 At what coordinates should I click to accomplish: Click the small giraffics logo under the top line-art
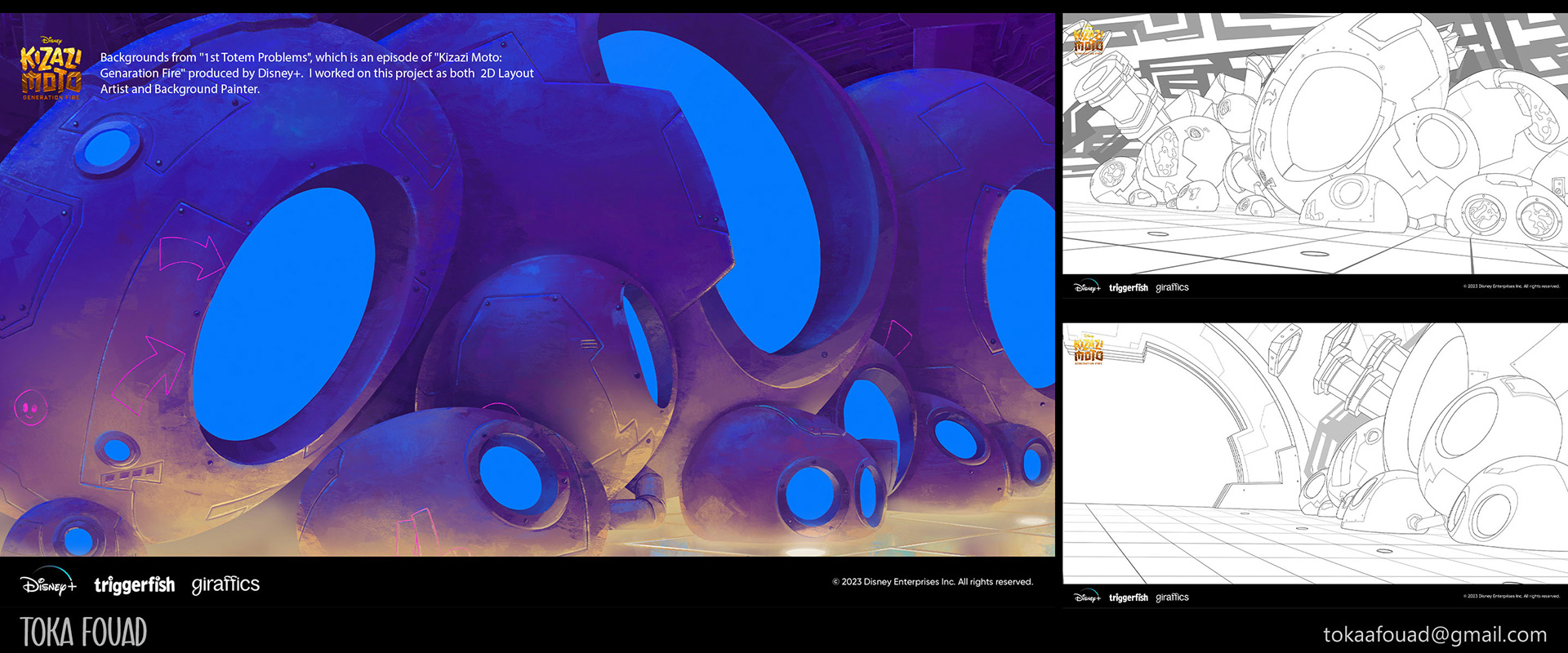coord(1172,287)
